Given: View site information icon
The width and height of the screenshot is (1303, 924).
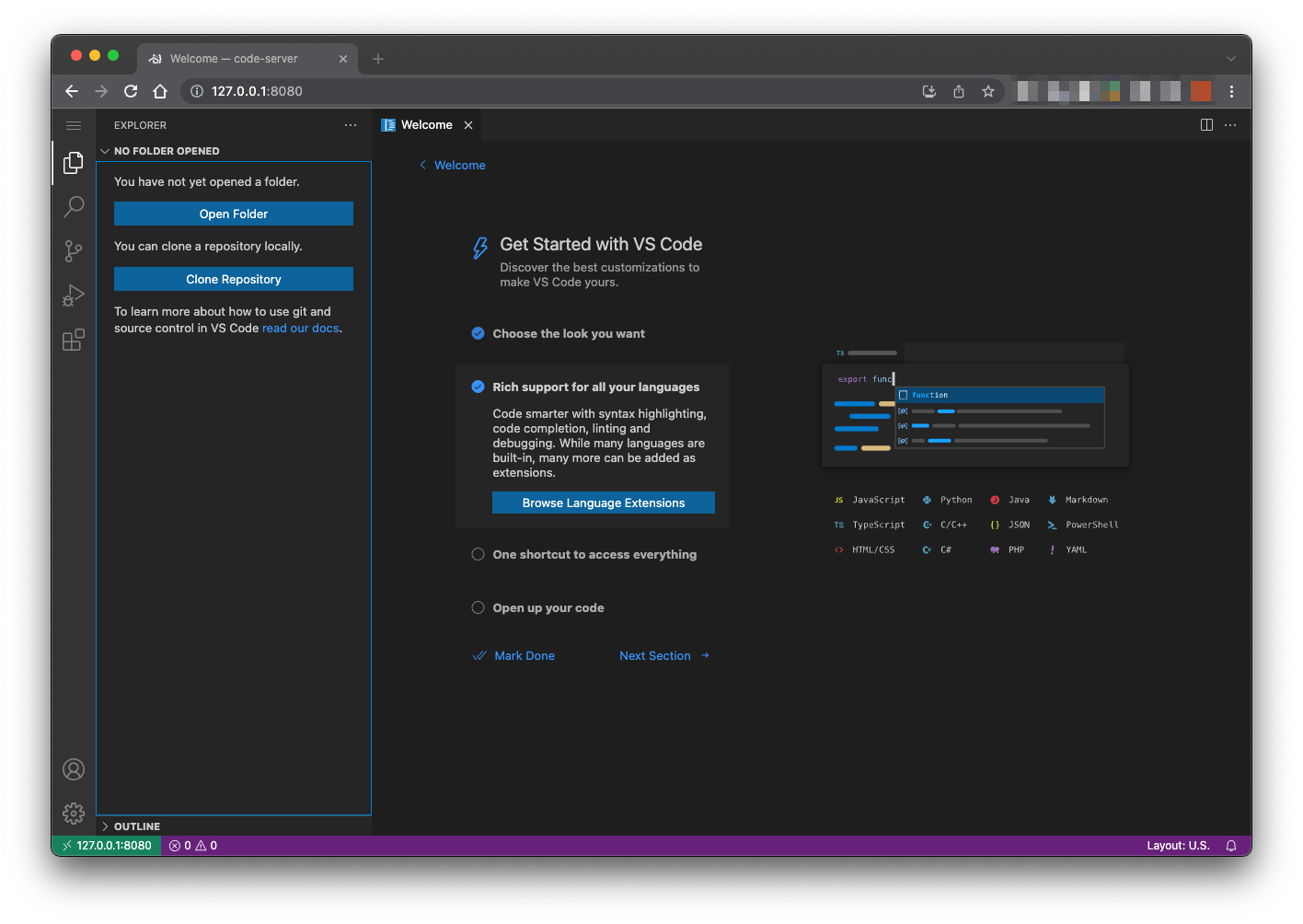Looking at the screenshot, I should click(x=196, y=91).
